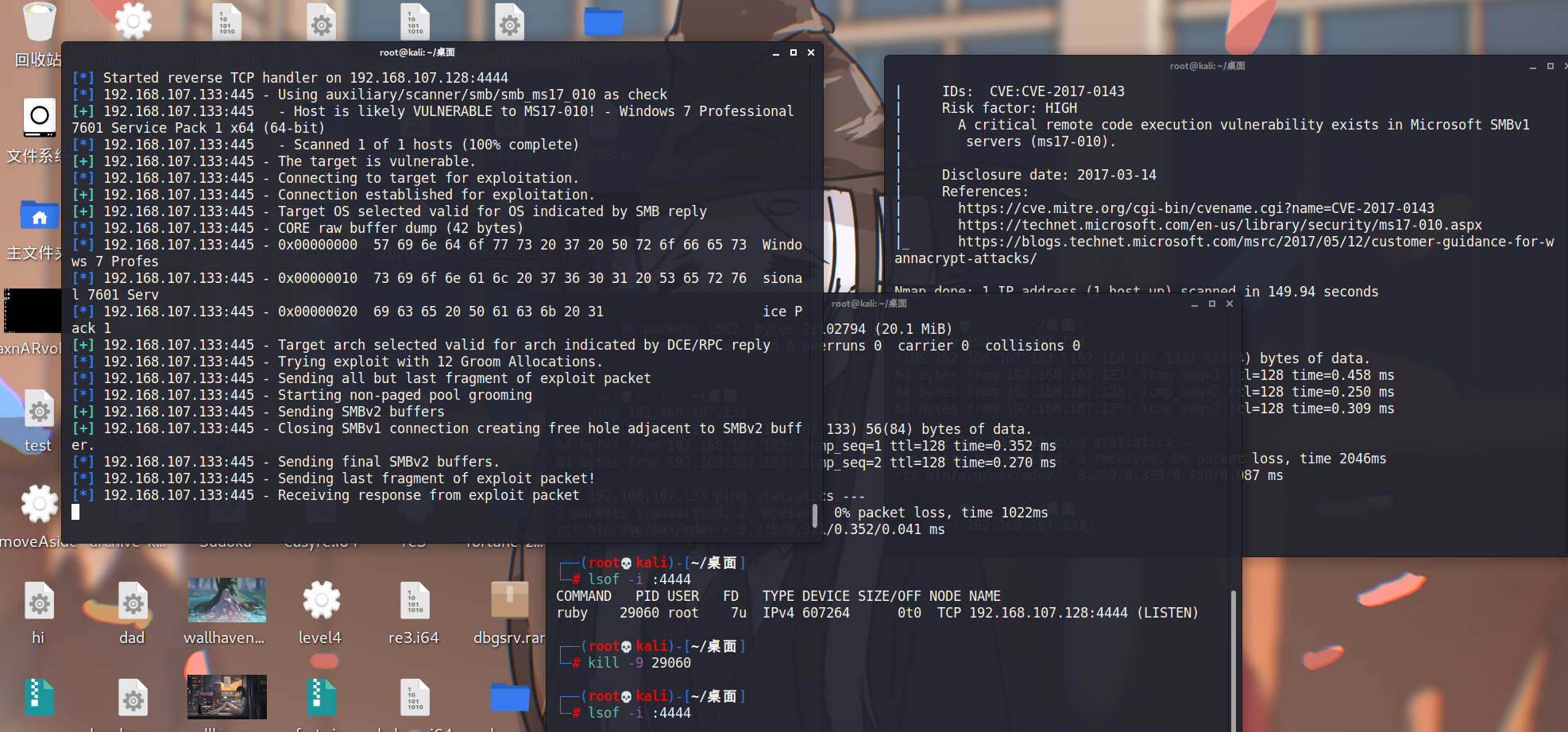The width and height of the screenshot is (1568, 732).
Task: Open the wallhaven image thumbnail
Action: coord(227,600)
